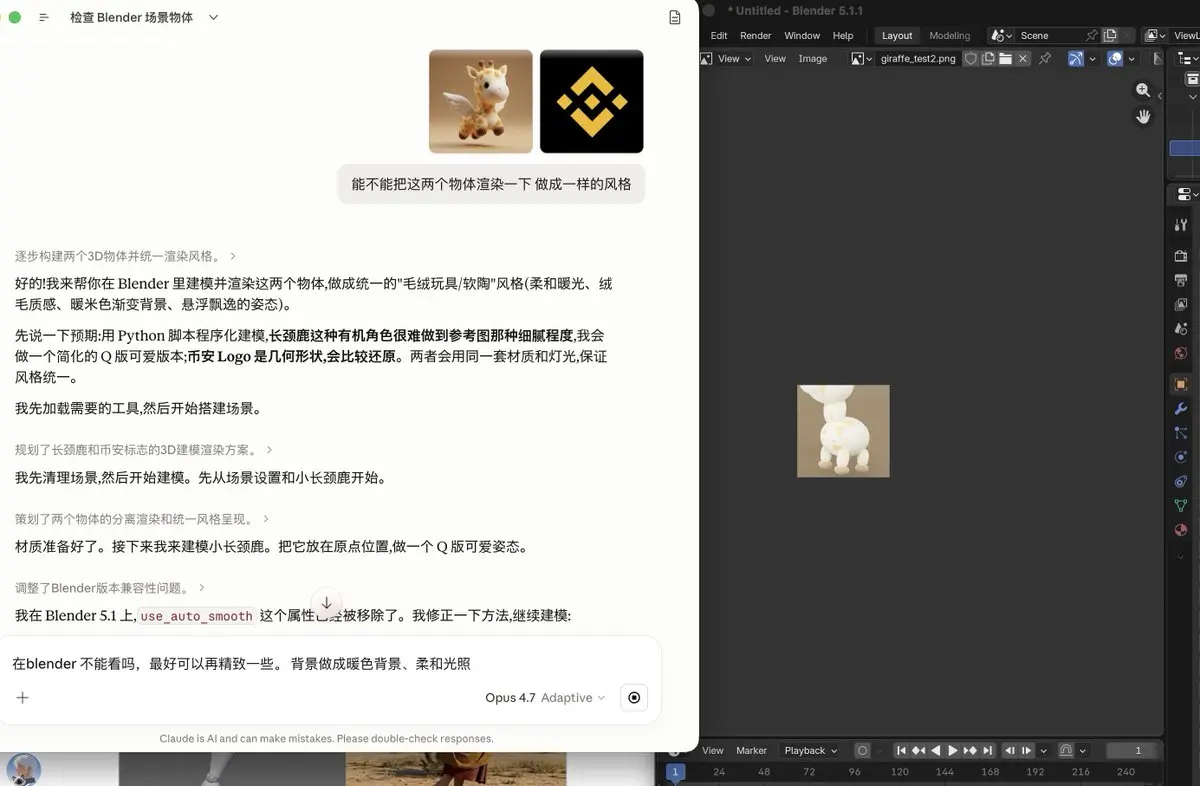The width and height of the screenshot is (1200, 786).
Task: Open the Material properties sphere tab
Action: 1181,530
